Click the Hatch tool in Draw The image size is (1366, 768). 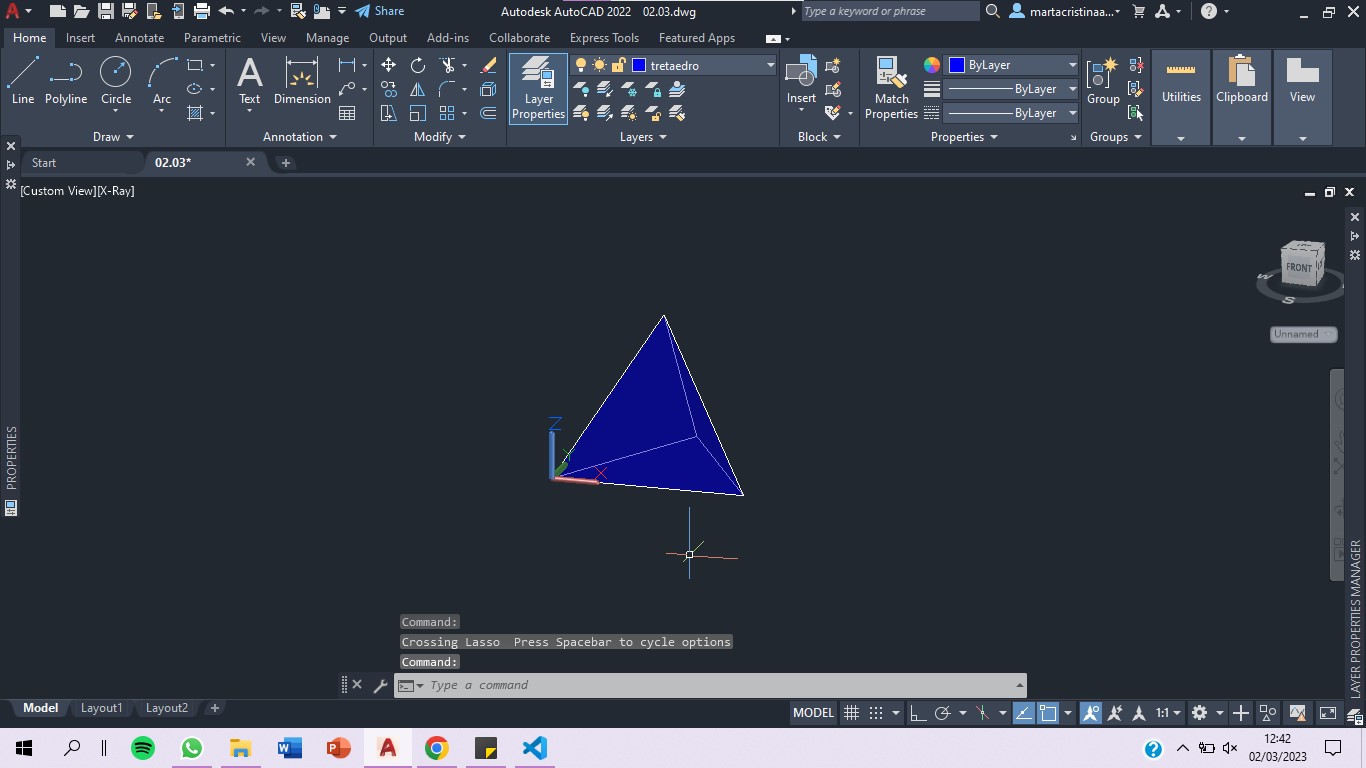coord(195,113)
